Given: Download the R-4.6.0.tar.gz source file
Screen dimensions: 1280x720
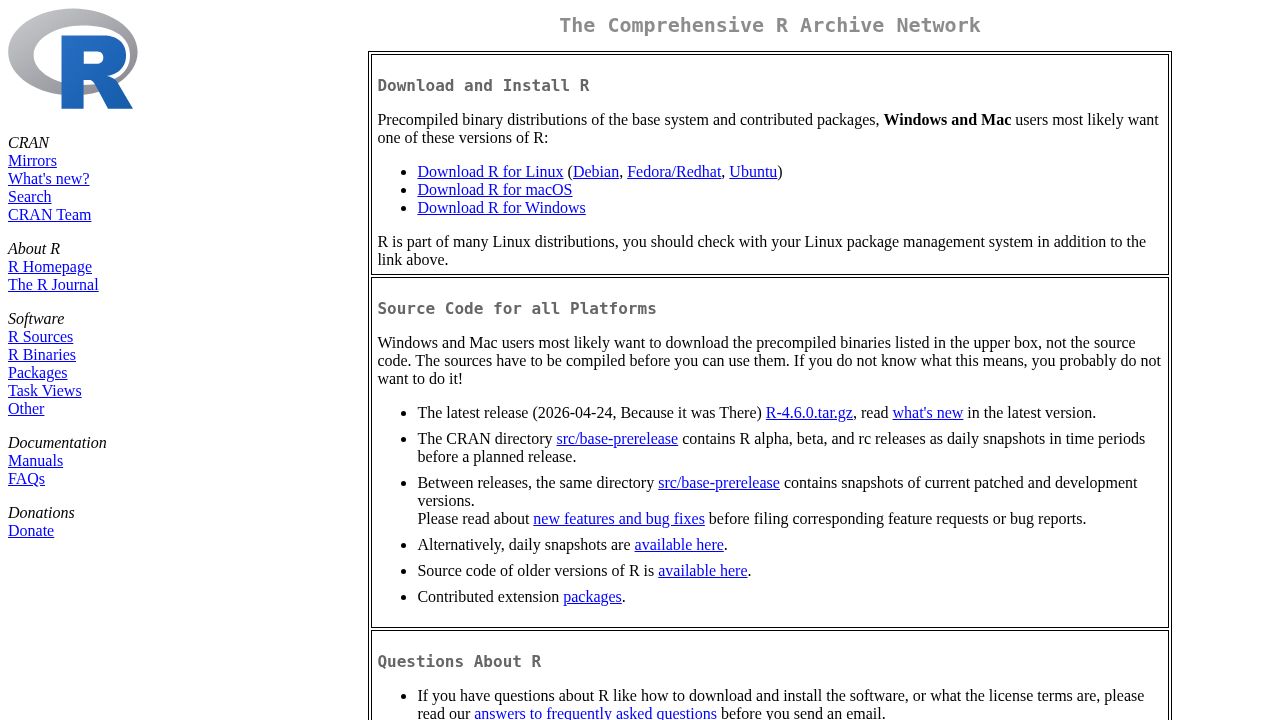Looking at the screenshot, I should coord(809,413).
